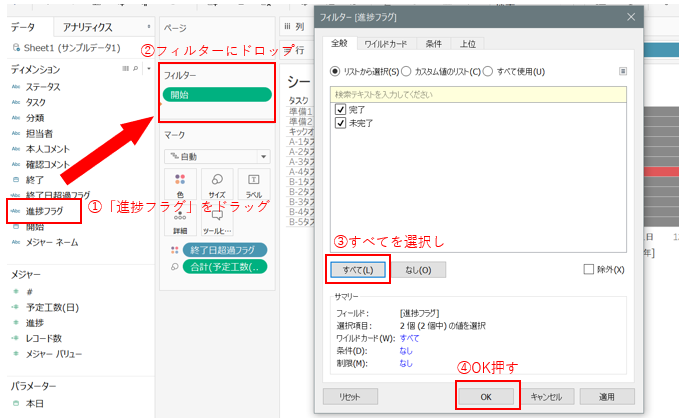Screen dimensions: 685x418
Task: Select the 進捗 measure
Action: coord(35,323)
